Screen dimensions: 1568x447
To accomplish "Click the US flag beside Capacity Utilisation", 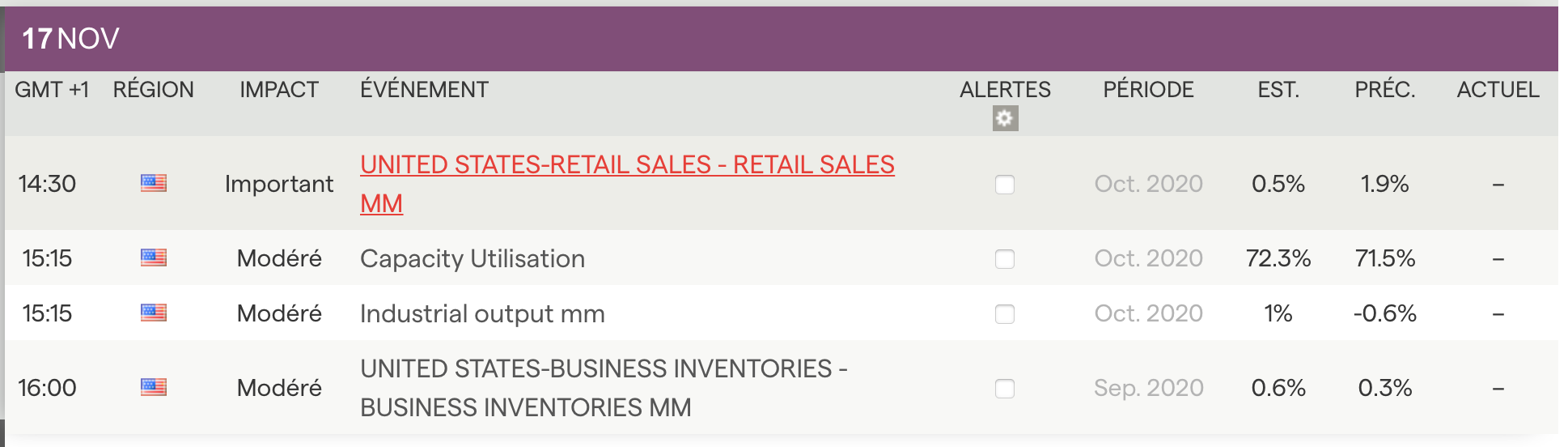I will coord(153,258).
